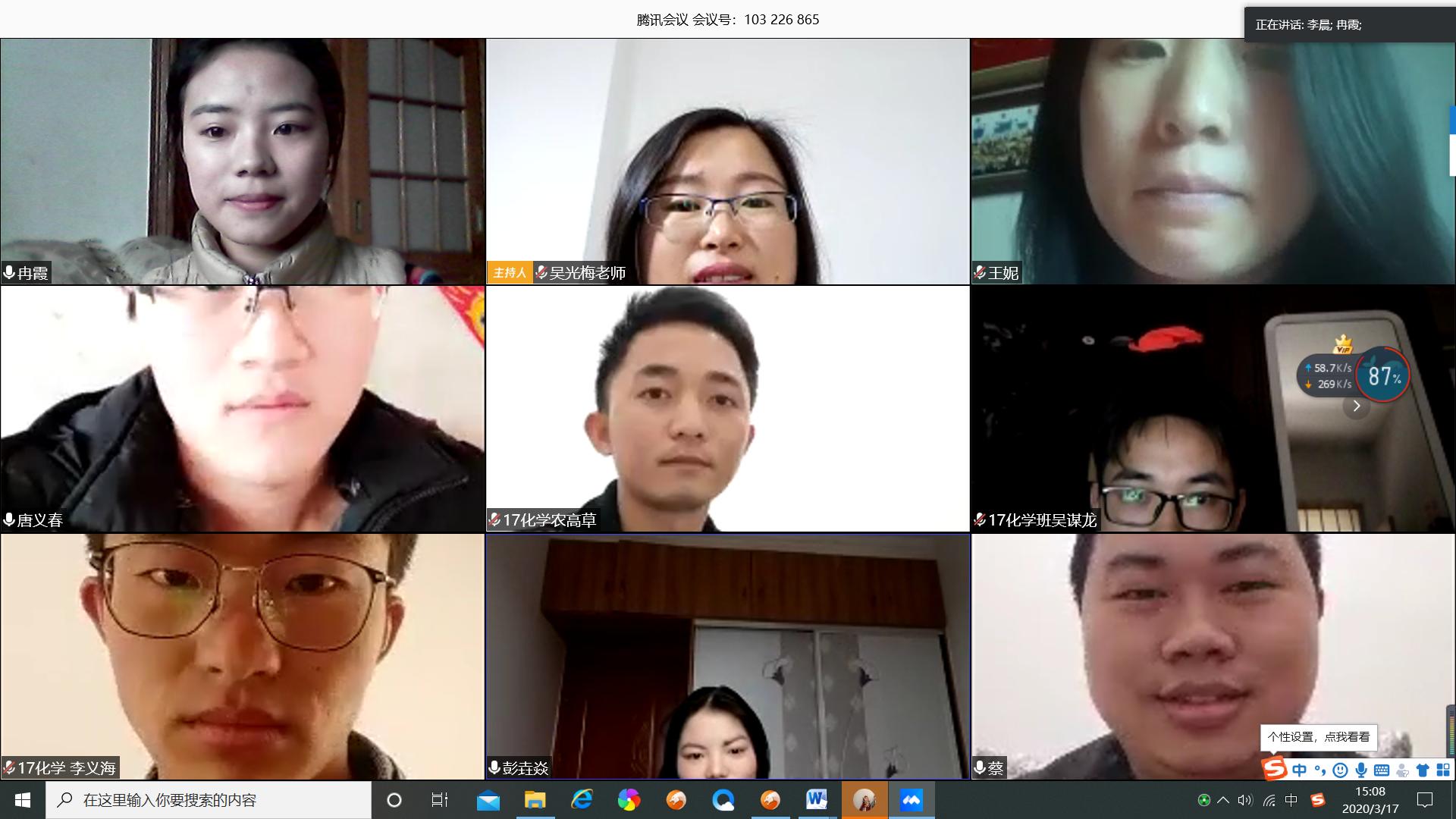This screenshot has height=819, width=1456.
Task: Open the notification action center
Action: [x=1425, y=800]
